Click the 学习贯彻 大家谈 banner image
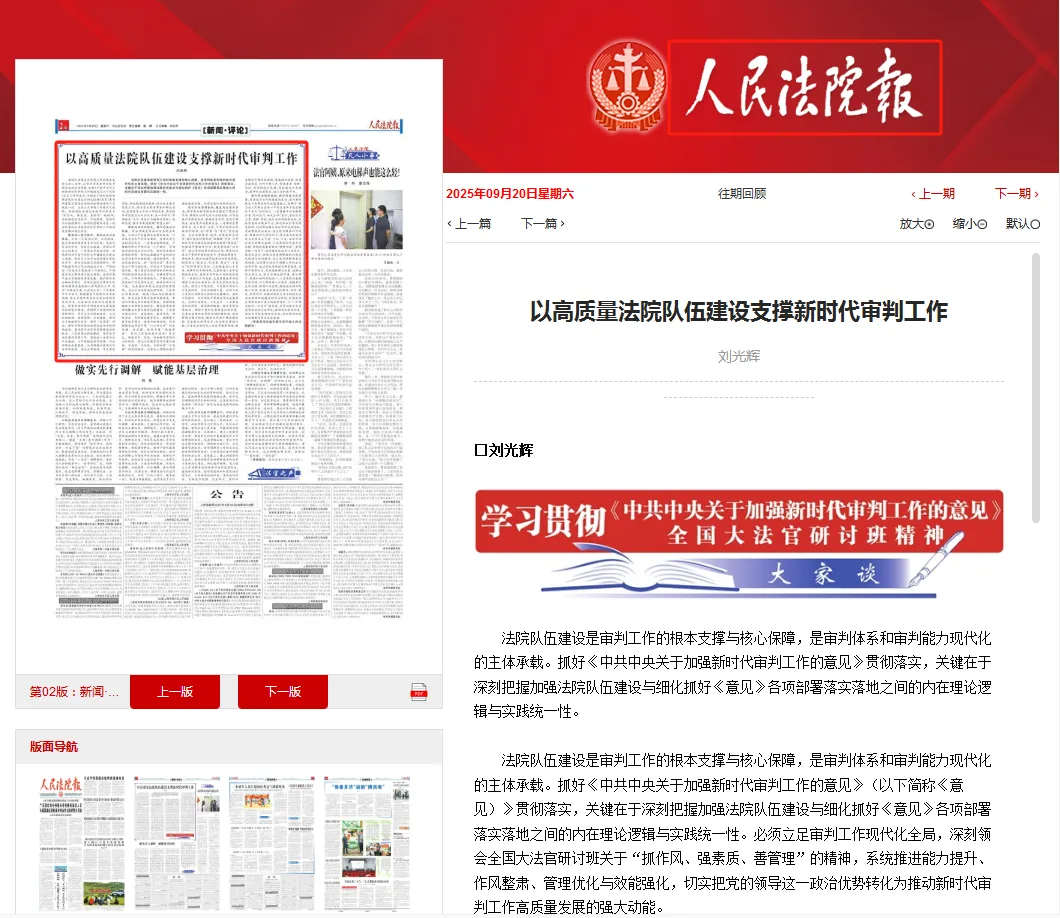 click(x=739, y=544)
